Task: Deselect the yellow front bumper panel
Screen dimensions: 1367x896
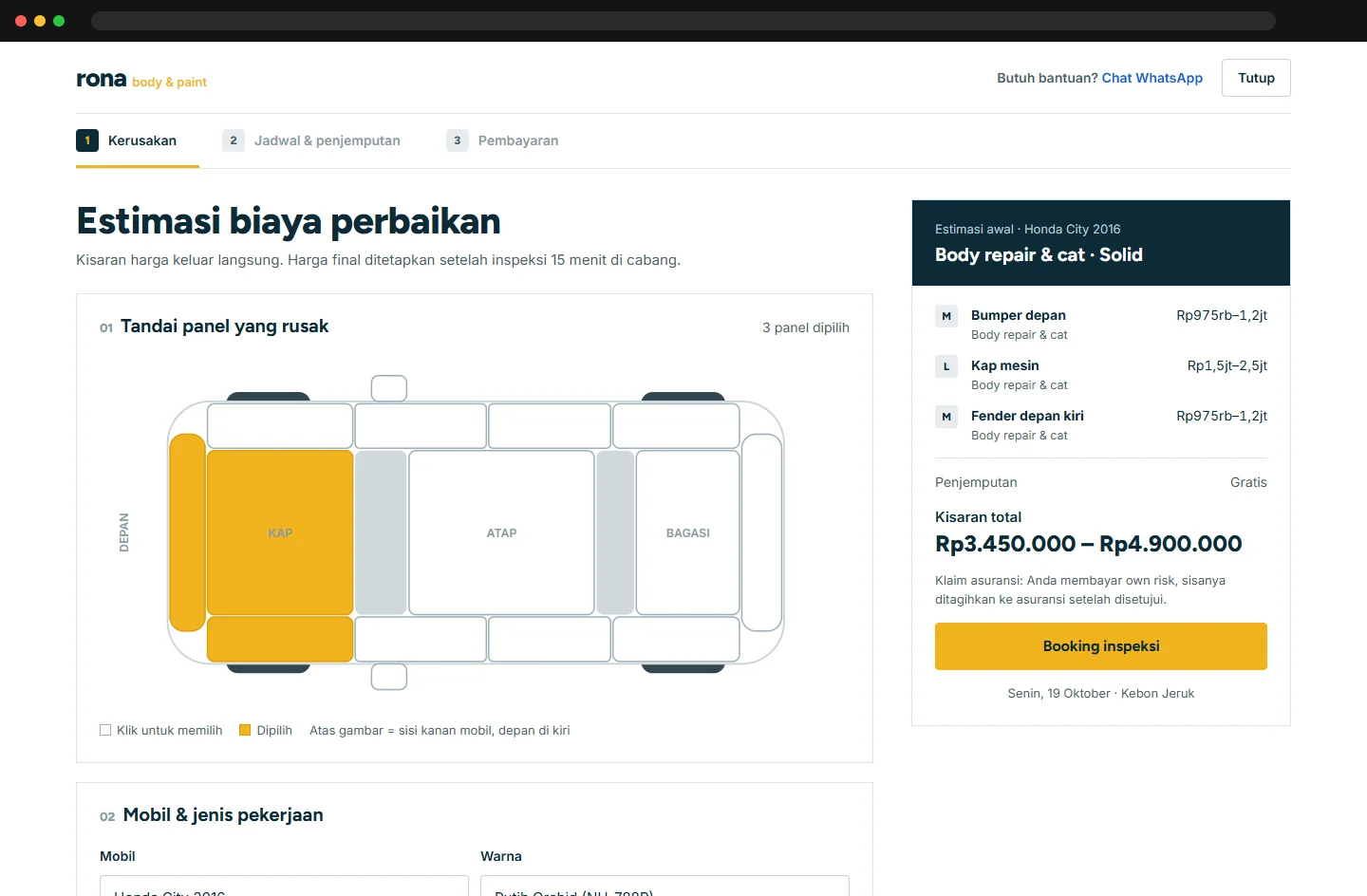Action: tap(188, 532)
